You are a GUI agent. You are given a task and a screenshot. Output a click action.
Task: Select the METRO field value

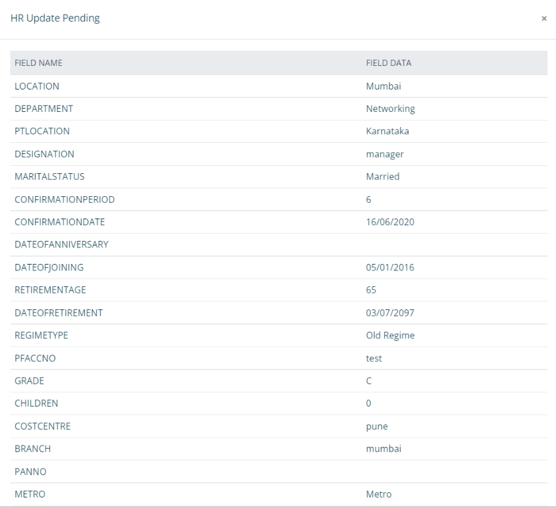coord(379,494)
